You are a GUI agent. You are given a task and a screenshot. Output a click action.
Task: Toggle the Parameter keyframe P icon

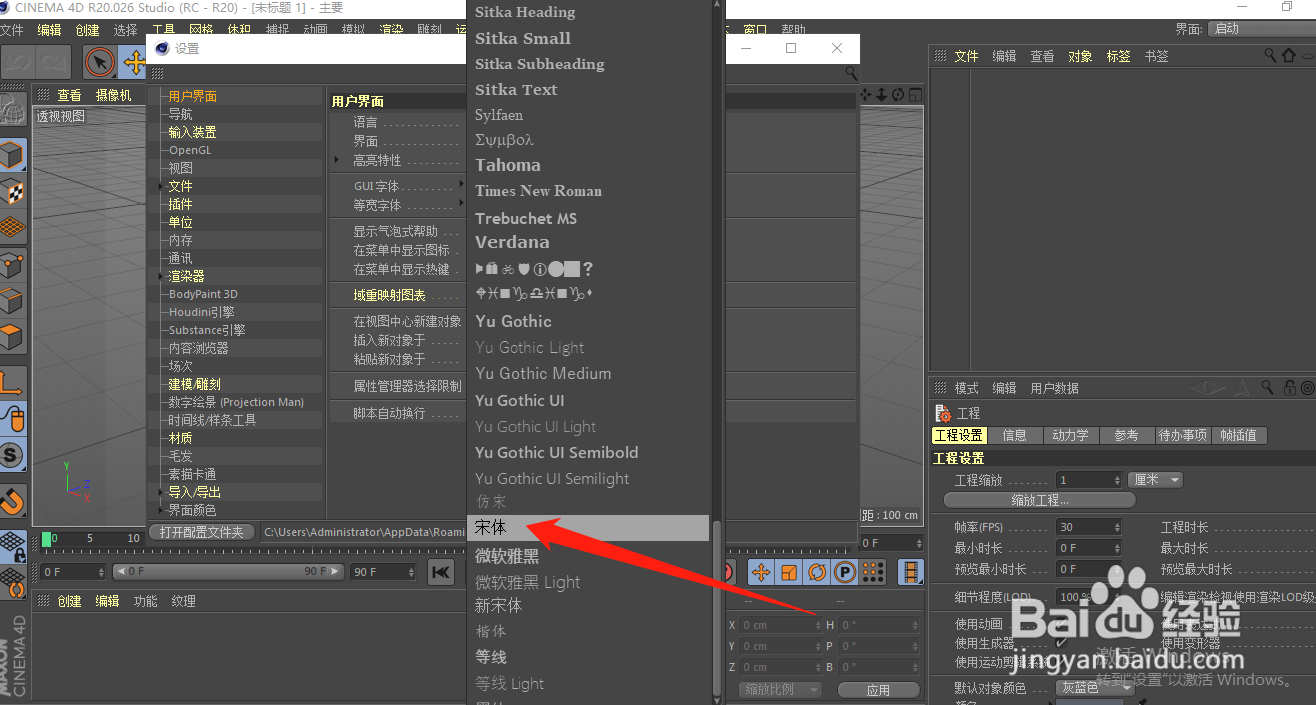(x=845, y=572)
